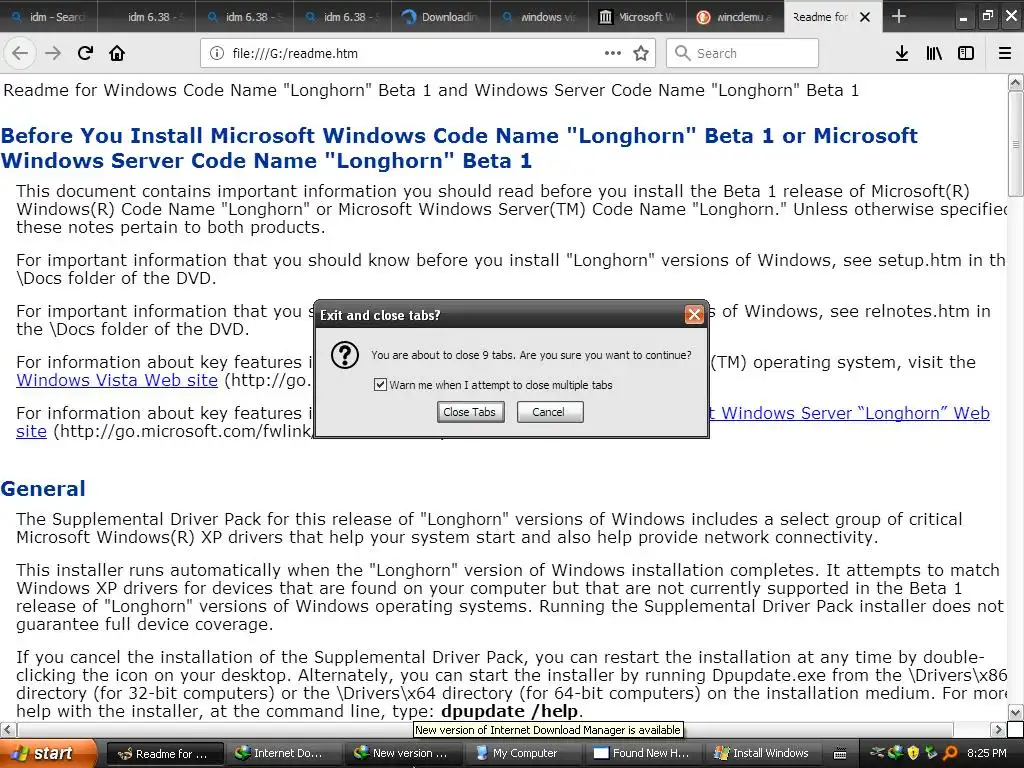Click the 'General' section heading

pos(43,488)
